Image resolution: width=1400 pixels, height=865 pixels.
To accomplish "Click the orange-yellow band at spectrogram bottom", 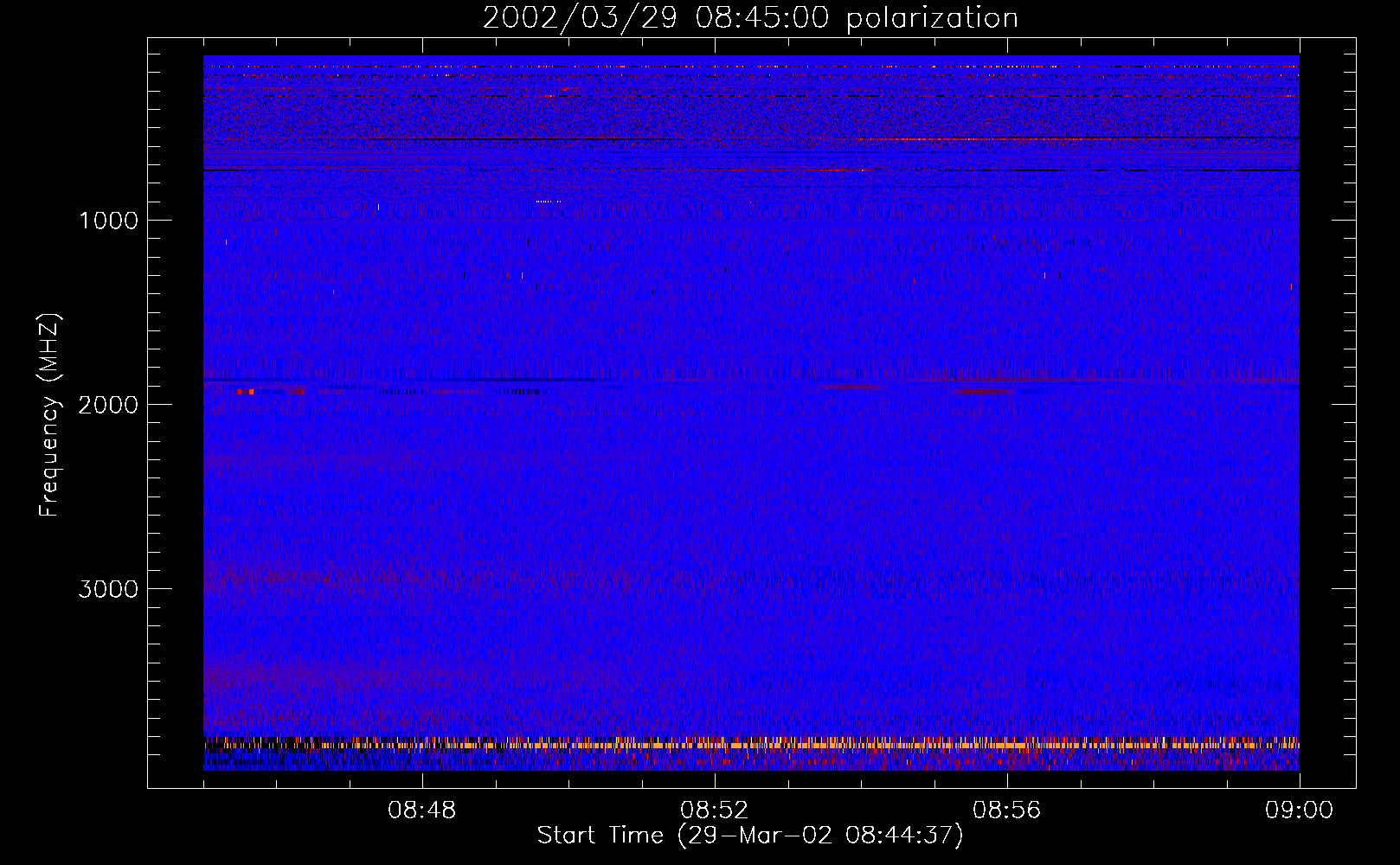I will [x=751, y=743].
